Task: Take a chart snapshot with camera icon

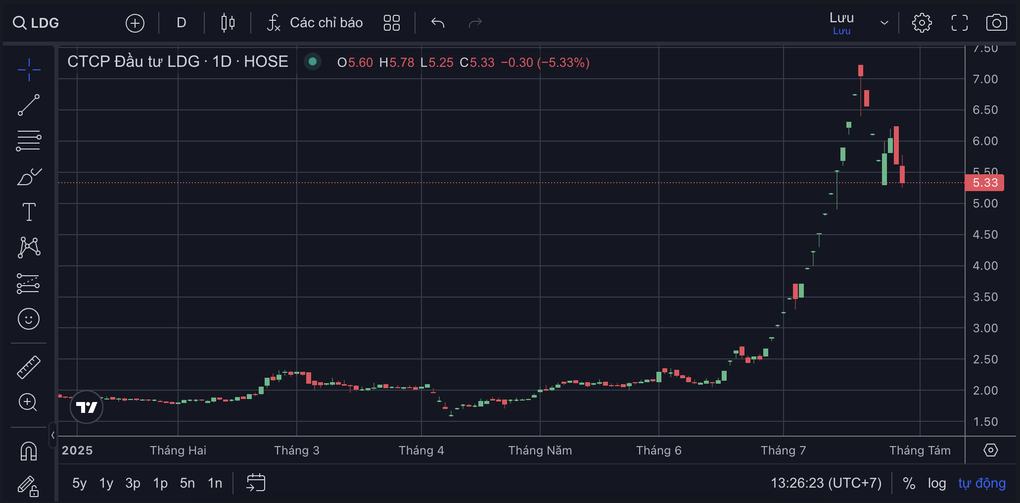Action: coord(997,23)
